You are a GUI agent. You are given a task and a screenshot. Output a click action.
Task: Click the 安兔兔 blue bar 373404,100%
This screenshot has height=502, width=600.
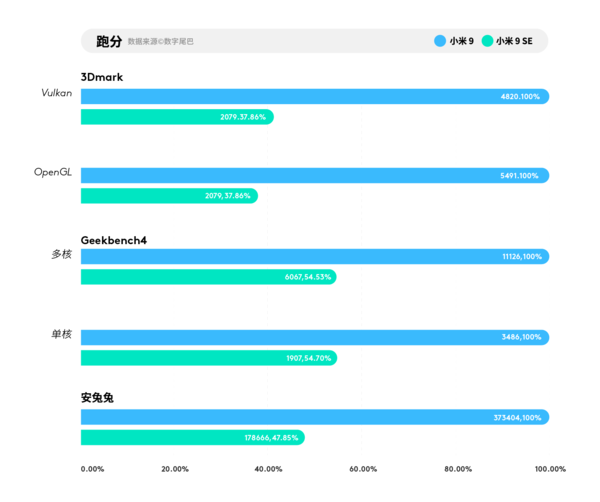point(314,417)
